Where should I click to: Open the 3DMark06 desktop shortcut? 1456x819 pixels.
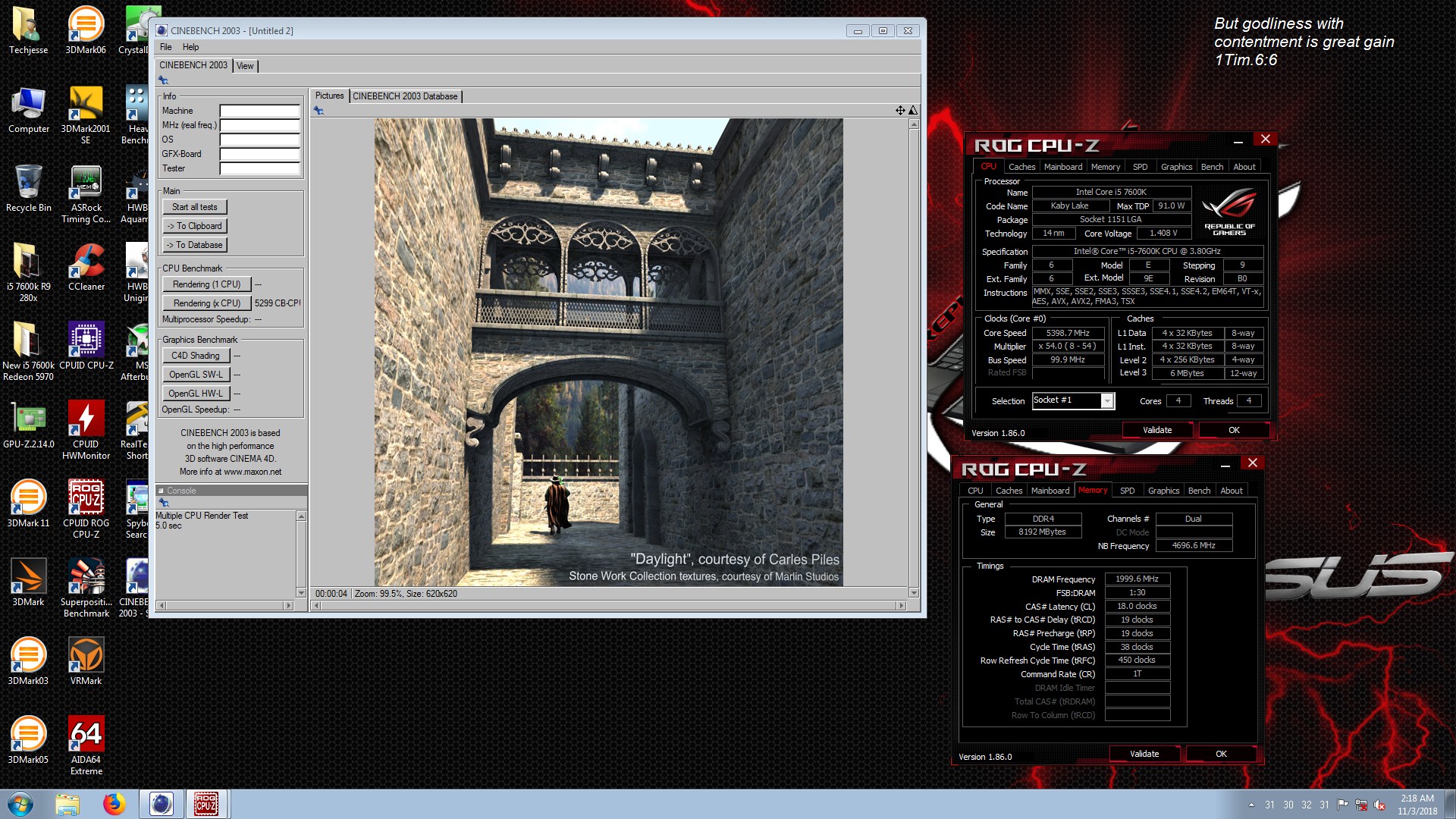86,30
